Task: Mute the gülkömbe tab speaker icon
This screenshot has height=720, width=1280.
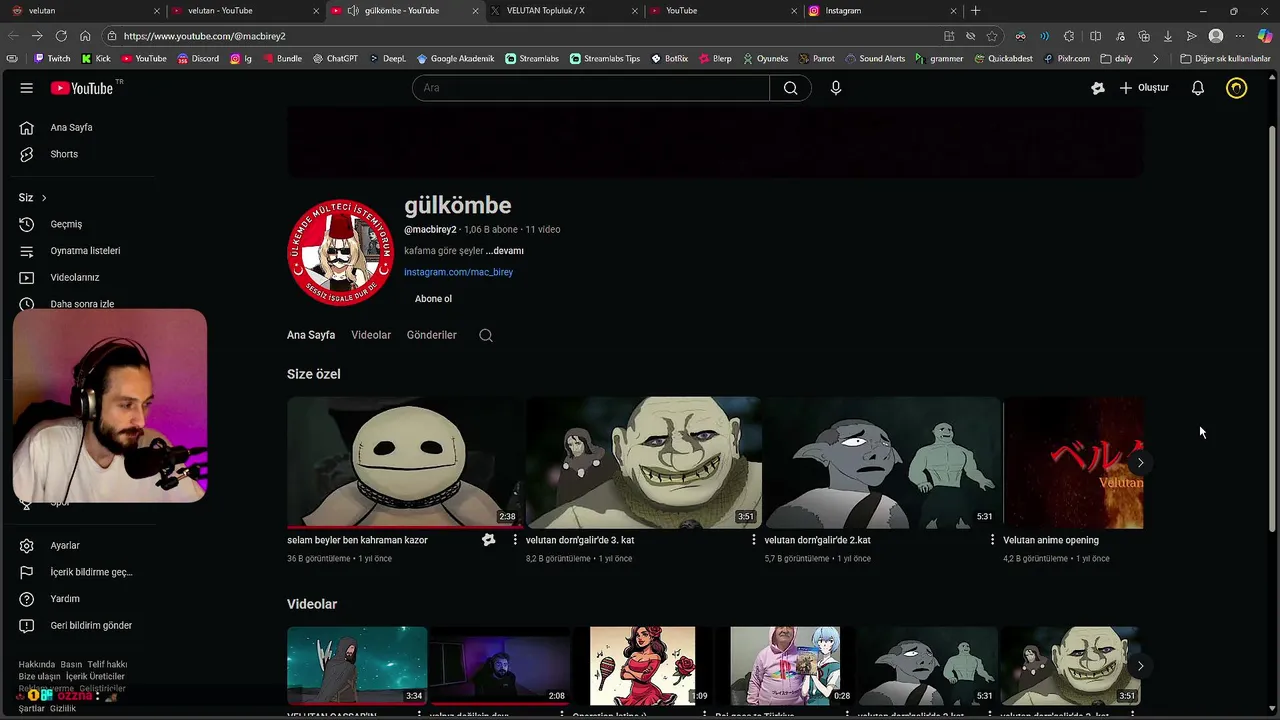Action: [x=353, y=11]
